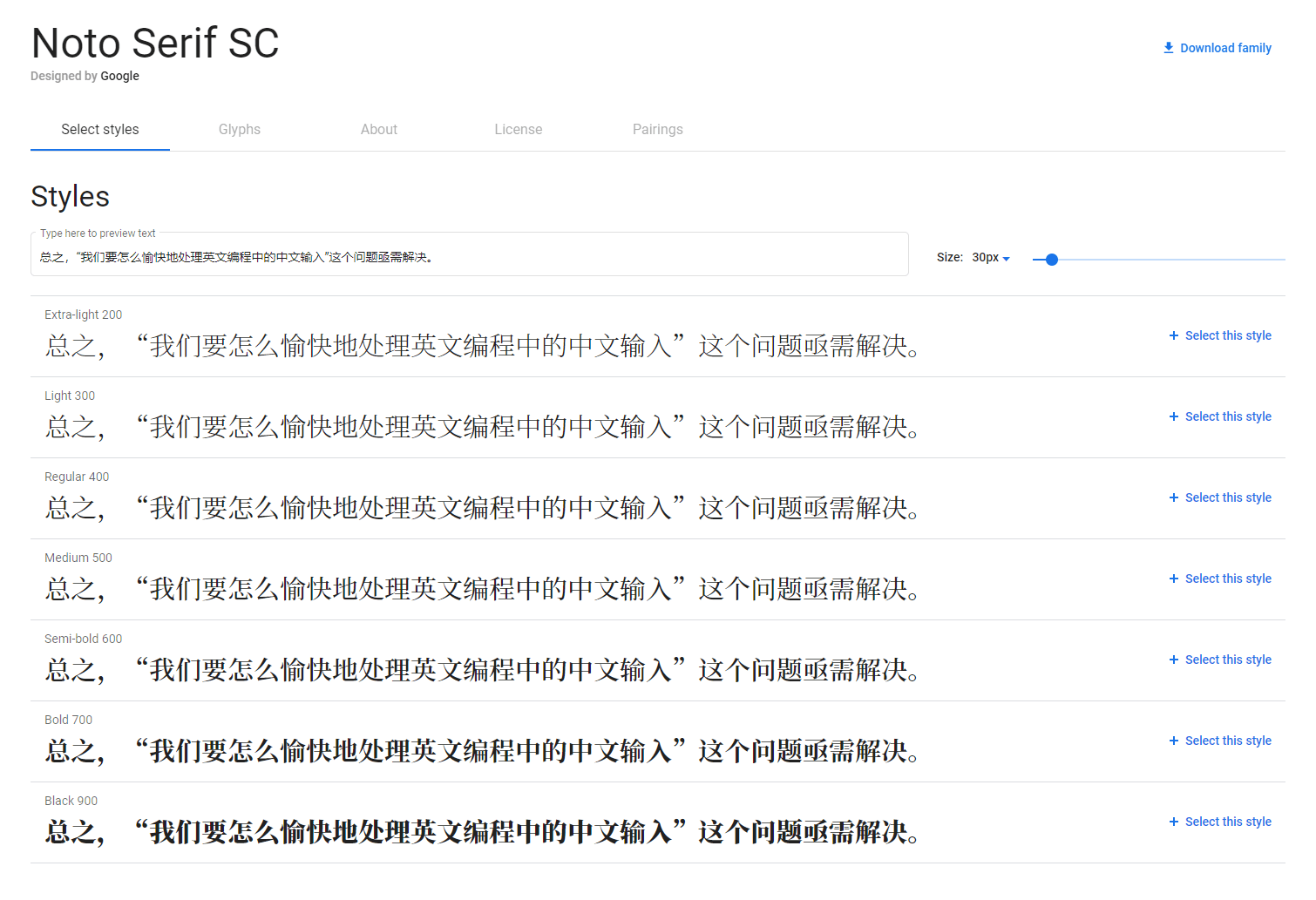
Task: Select this style for Extra-light 200
Action: click(x=1220, y=335)
